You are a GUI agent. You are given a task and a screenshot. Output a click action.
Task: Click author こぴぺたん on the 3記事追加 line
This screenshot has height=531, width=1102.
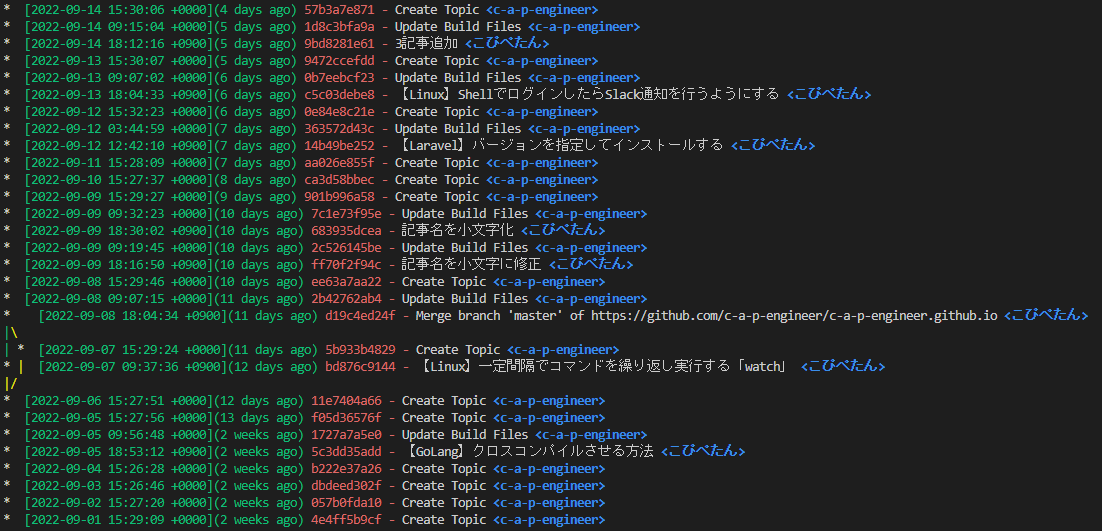tap(507, 44)
